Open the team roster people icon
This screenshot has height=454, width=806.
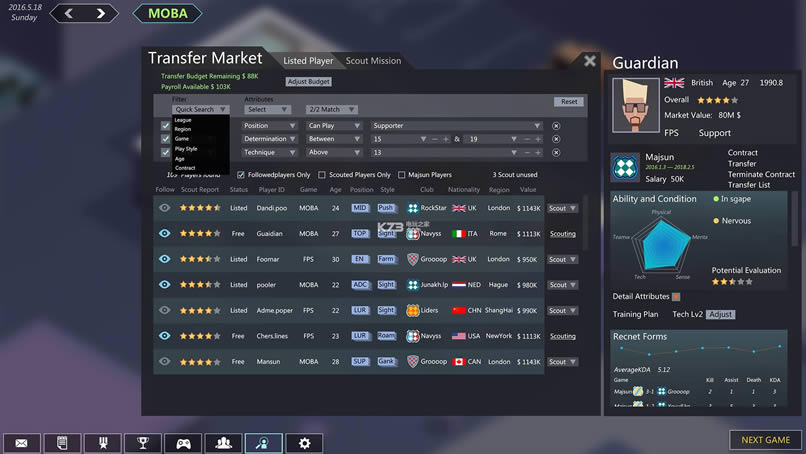pyautogui.click(x=224, y=443)
